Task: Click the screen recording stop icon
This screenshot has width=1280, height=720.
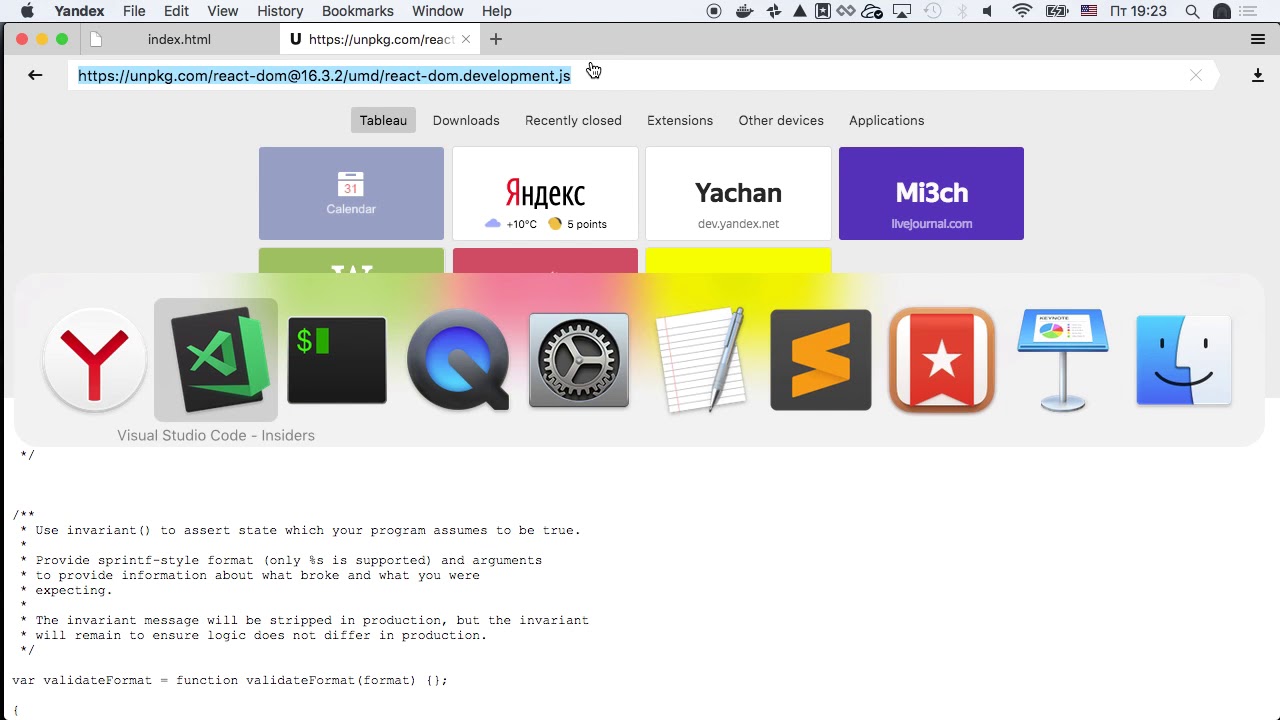Action: point(714,11)
